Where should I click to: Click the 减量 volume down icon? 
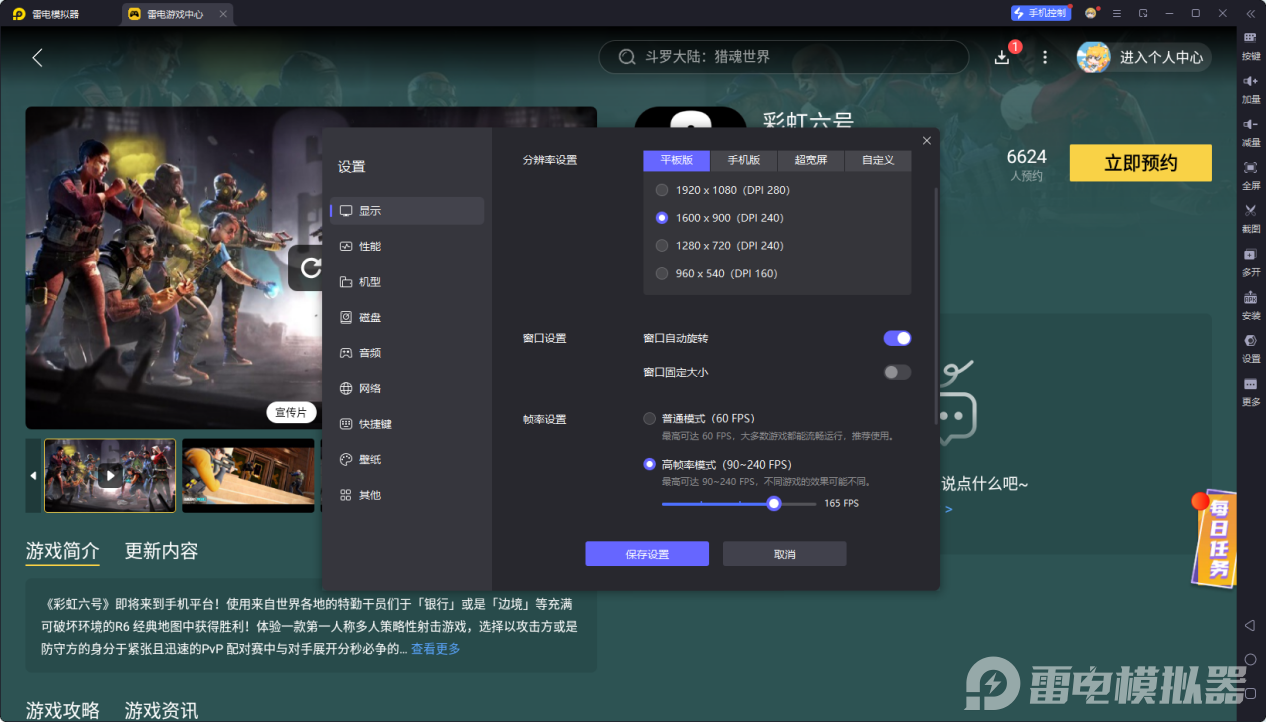click(x=1251, y=131)
